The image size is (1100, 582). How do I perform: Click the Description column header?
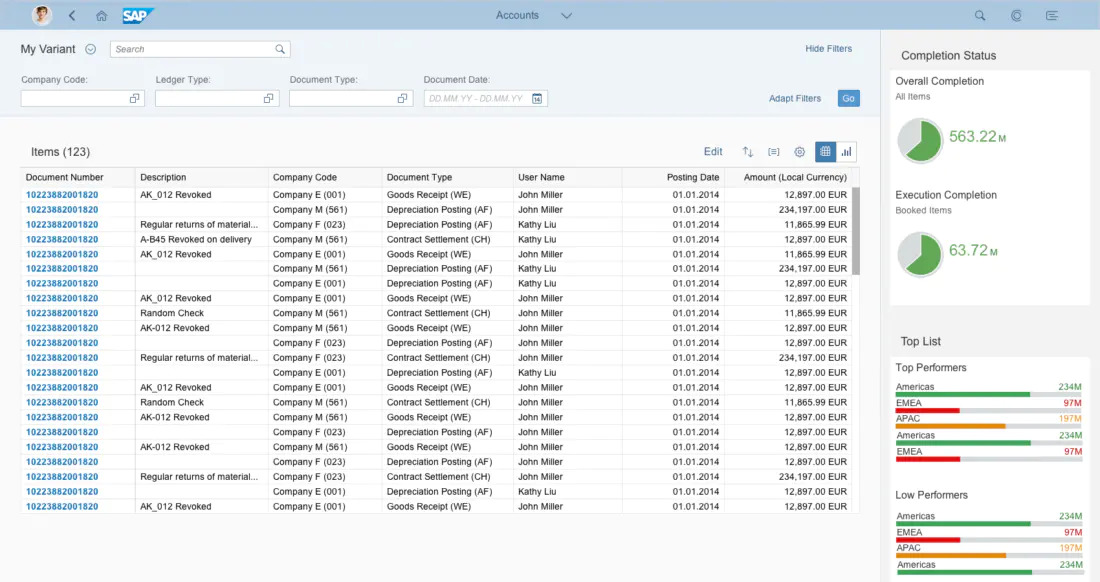pos(163,177)
